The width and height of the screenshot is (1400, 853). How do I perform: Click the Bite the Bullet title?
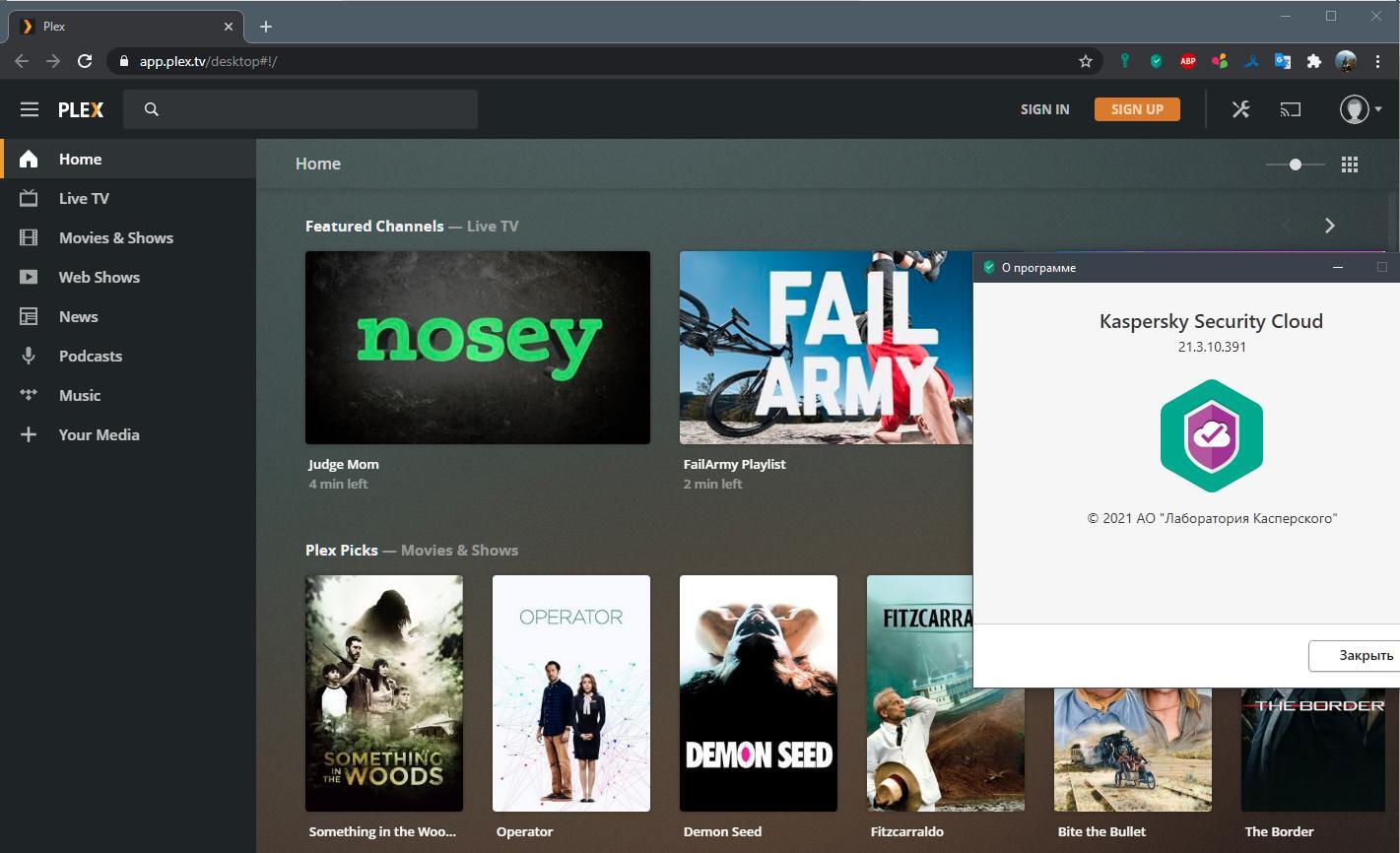coord(1101,831)
